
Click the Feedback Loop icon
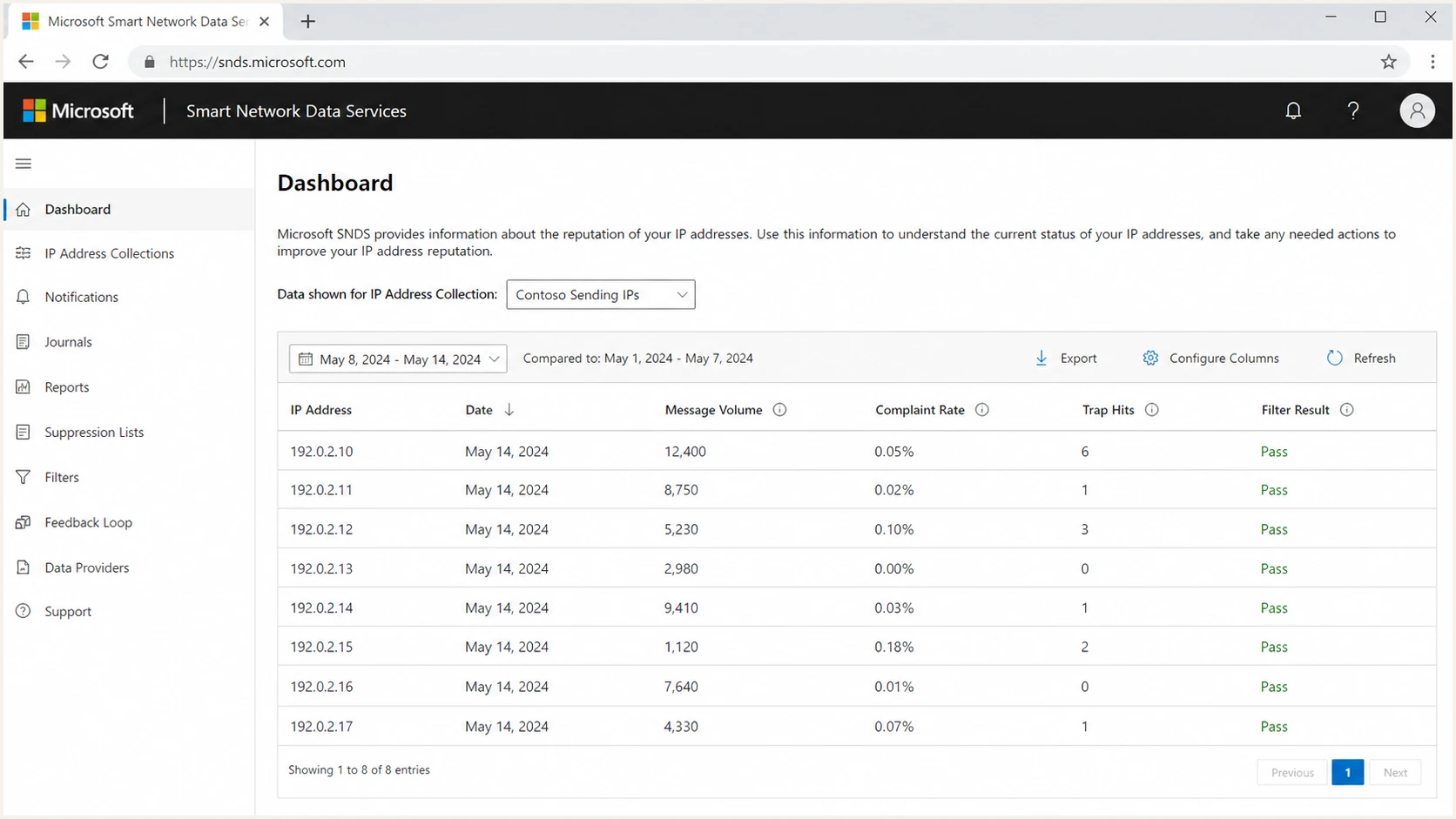24,522
